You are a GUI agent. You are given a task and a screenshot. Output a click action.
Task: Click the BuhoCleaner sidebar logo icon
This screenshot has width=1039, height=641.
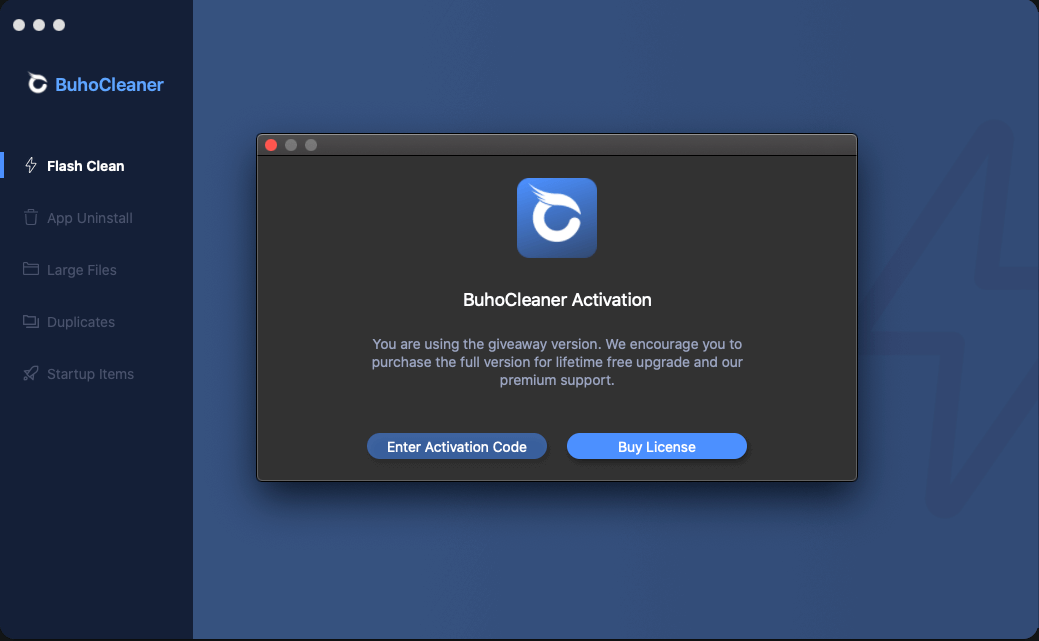(x=37, y=83)
